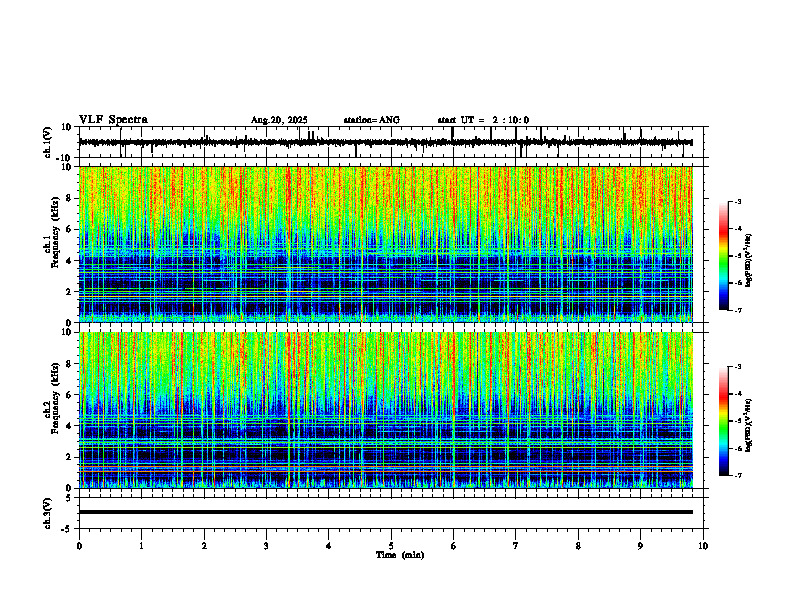Click the ch.1 color scale bar
792x612 pixels.
click(723, 256)
